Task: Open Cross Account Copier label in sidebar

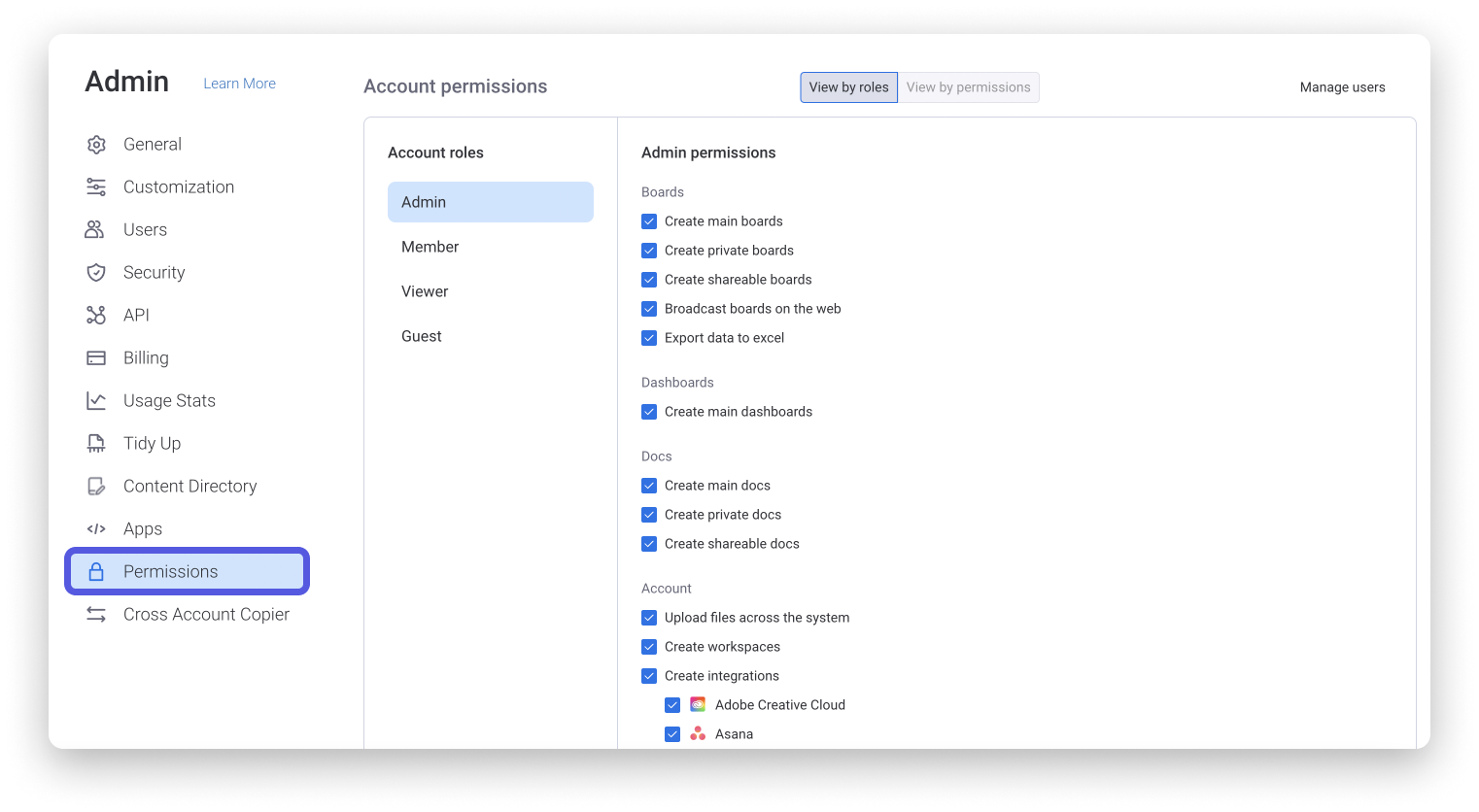Action: pyautogui.click(x=207, y=615)
